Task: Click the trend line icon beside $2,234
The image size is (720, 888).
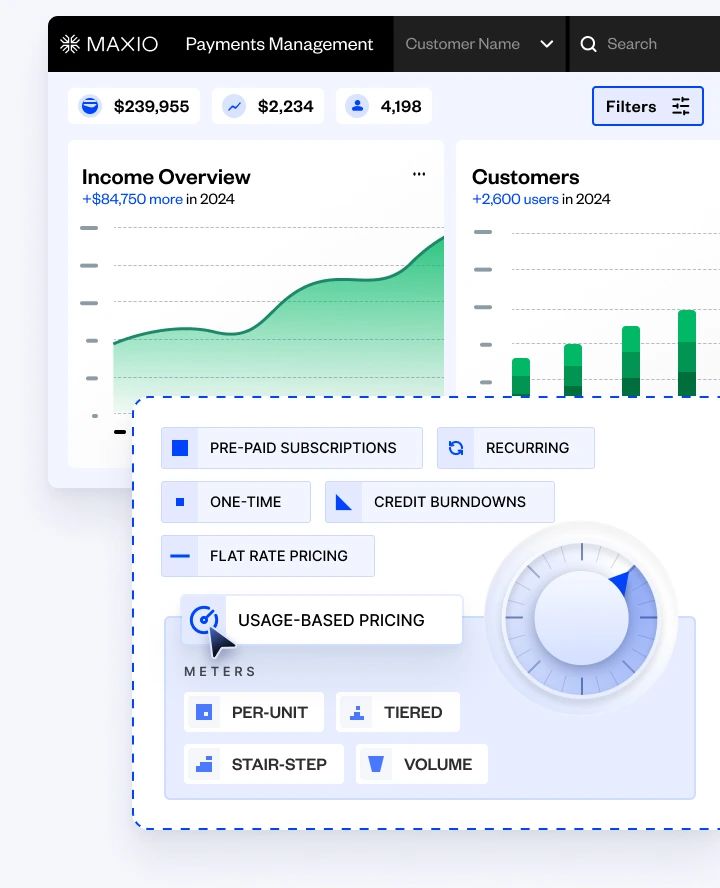Action: click(234, 106)
